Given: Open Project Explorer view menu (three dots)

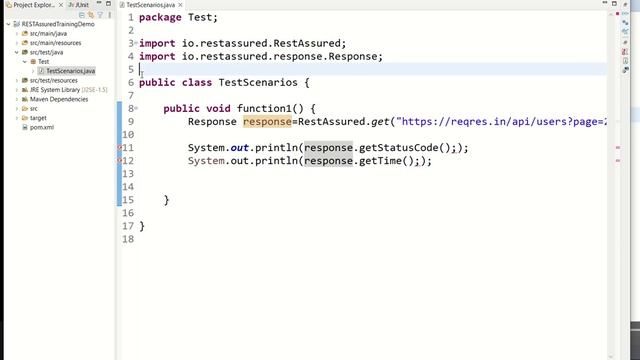Looking at the screenshot, I should 109,15.
